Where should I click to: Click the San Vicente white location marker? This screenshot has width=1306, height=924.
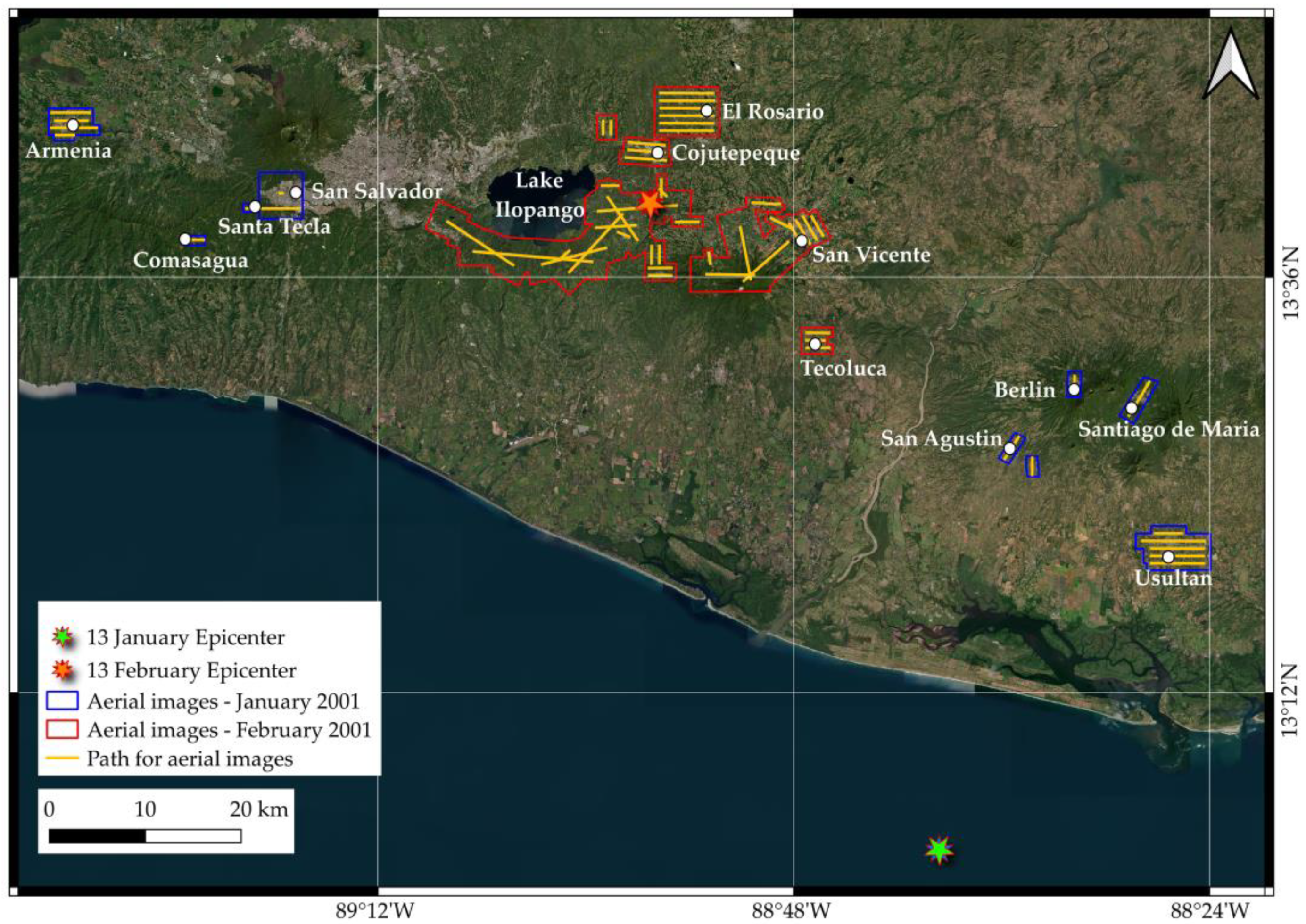point(801,241)
